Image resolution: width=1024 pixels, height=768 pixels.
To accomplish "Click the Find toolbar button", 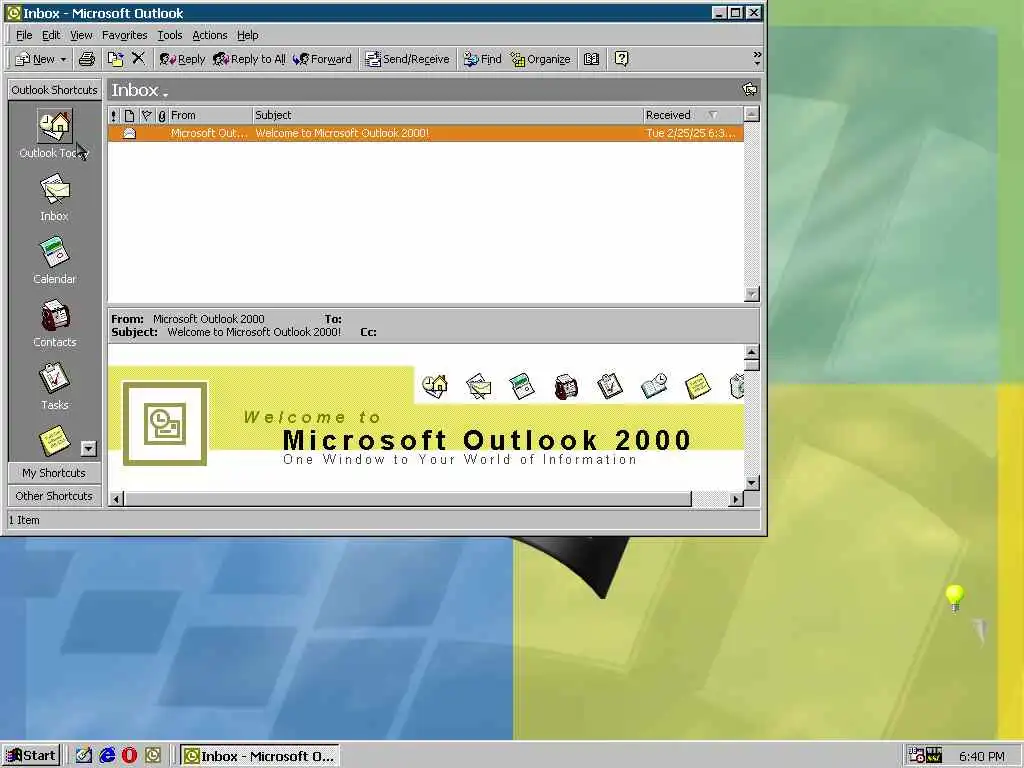I will click(483, 59).
